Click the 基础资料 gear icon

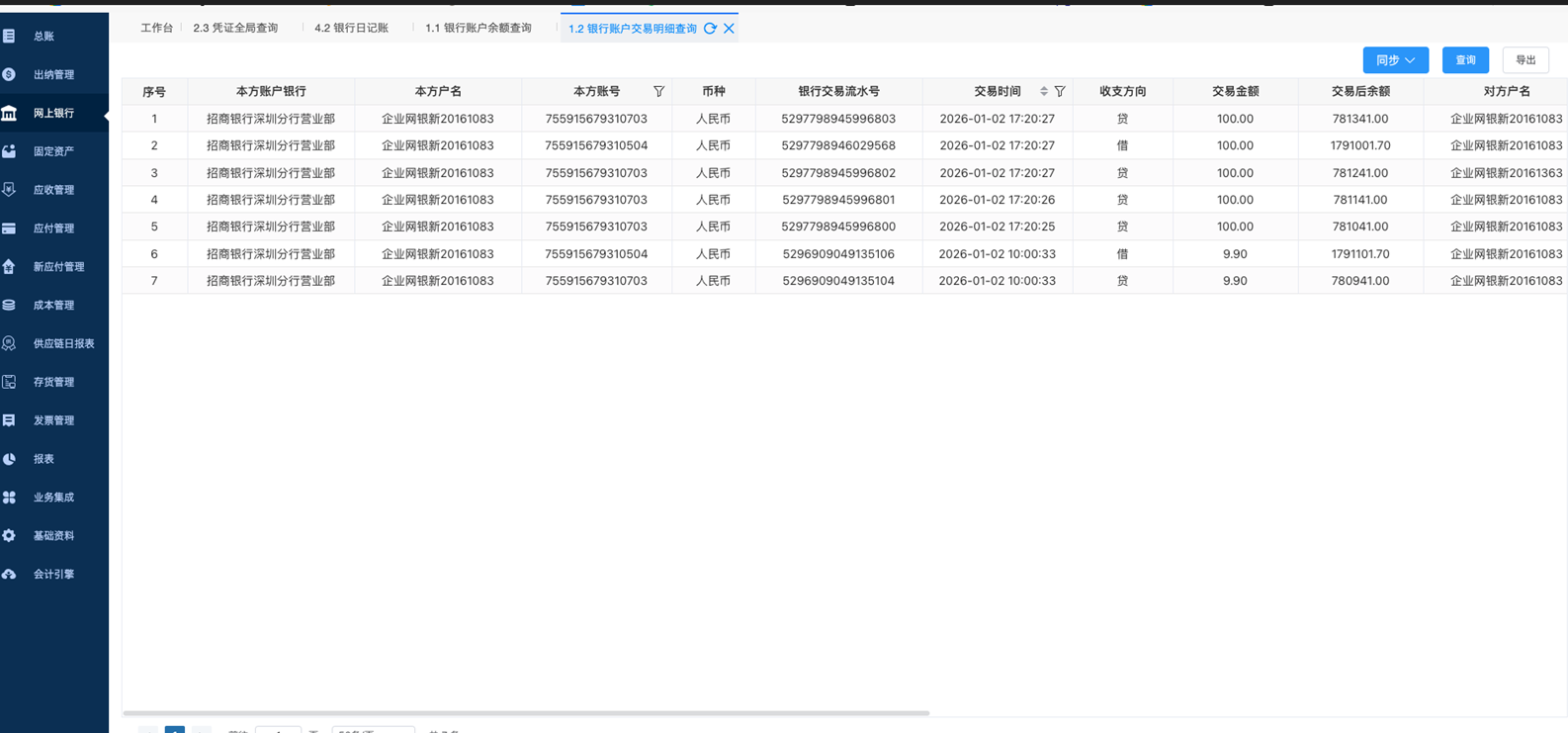point(9,535)
